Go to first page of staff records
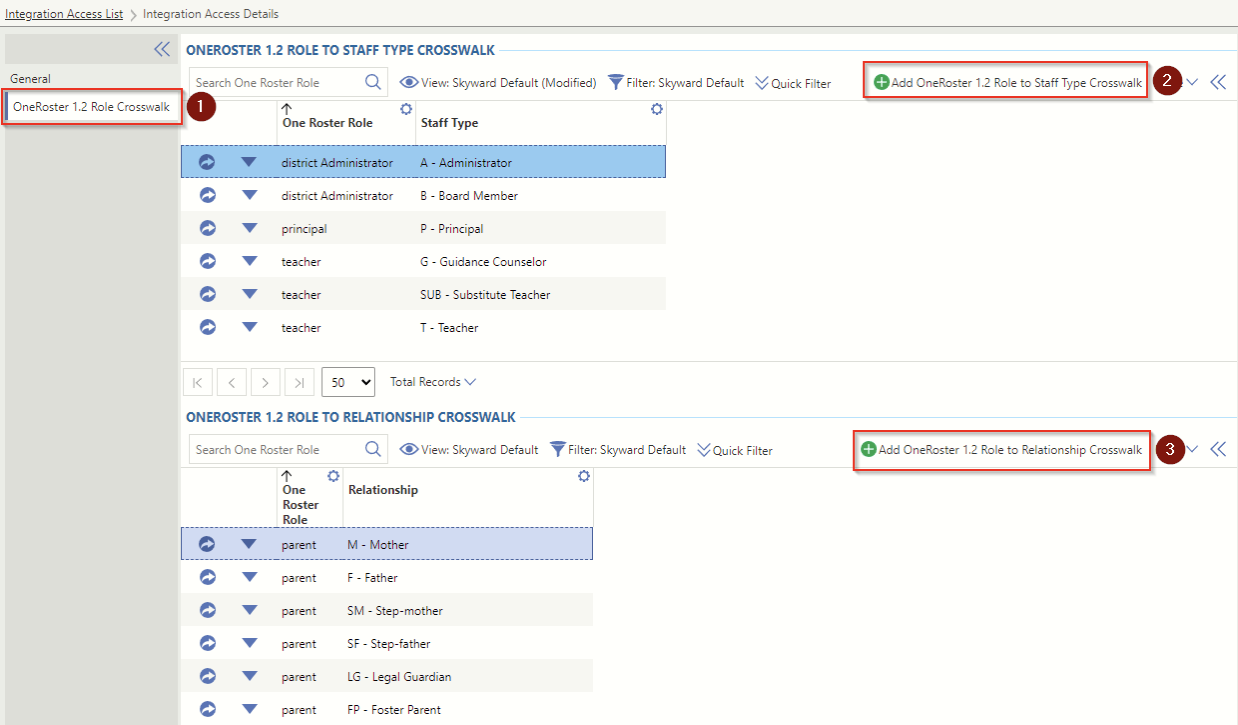This screenshot has height=725, width=1238. tap(198, 382)
